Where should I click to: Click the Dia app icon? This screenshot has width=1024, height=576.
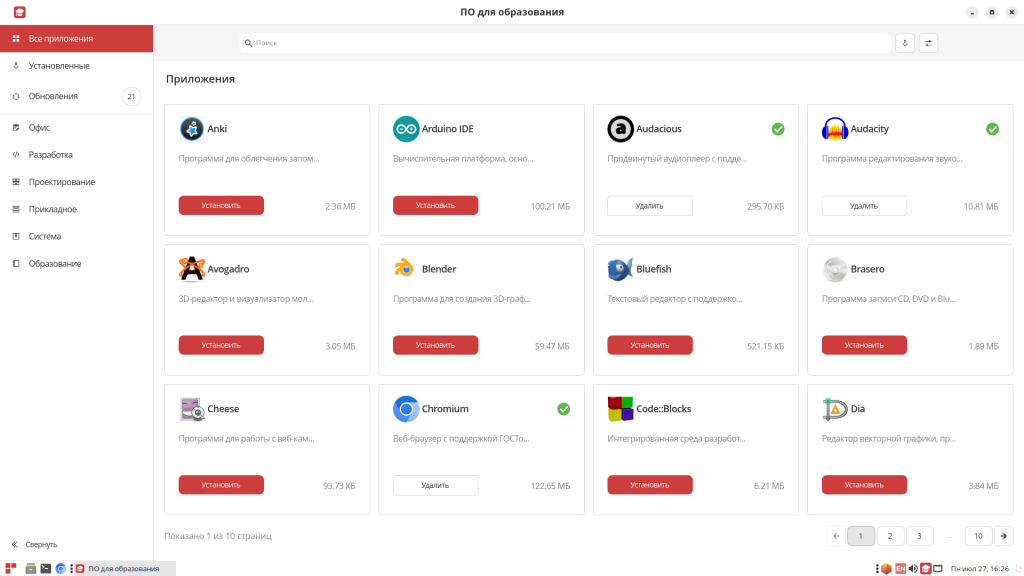[834, 409]
